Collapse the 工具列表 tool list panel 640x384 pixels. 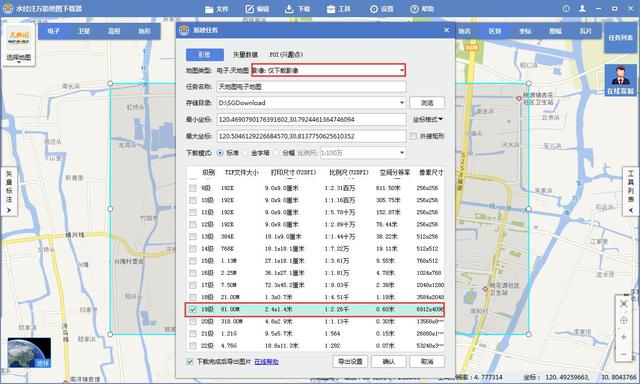tap(631, 191)
